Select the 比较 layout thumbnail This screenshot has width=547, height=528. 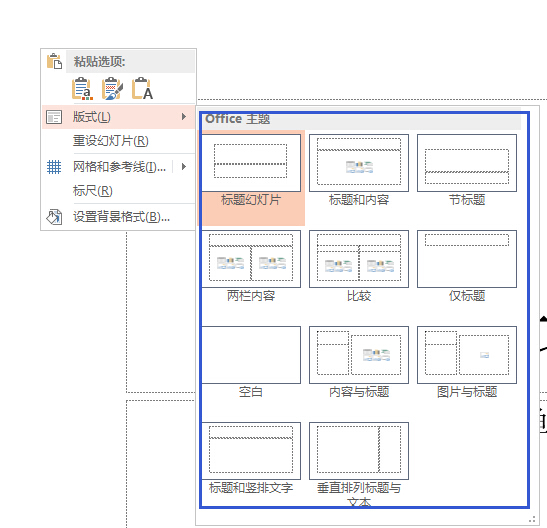click(359, 266)
